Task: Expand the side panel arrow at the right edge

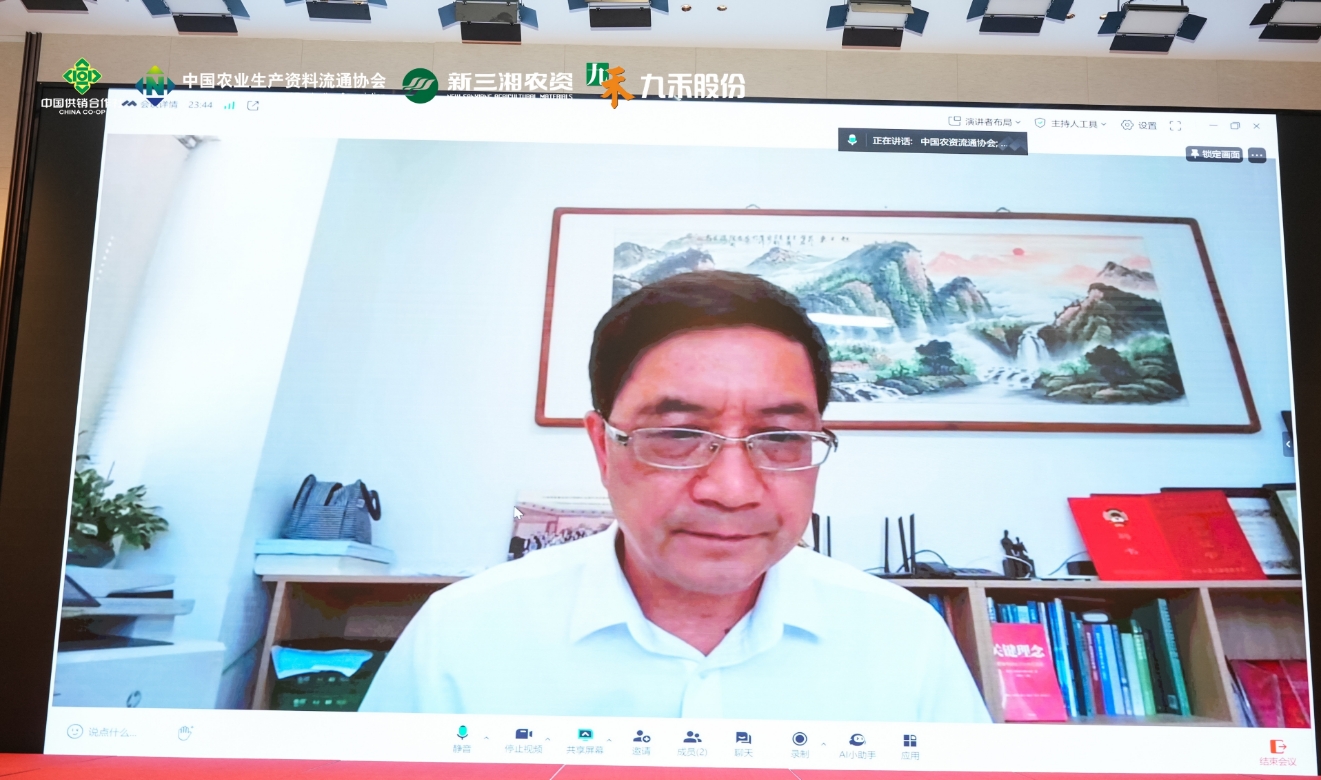Action: 1288,443
